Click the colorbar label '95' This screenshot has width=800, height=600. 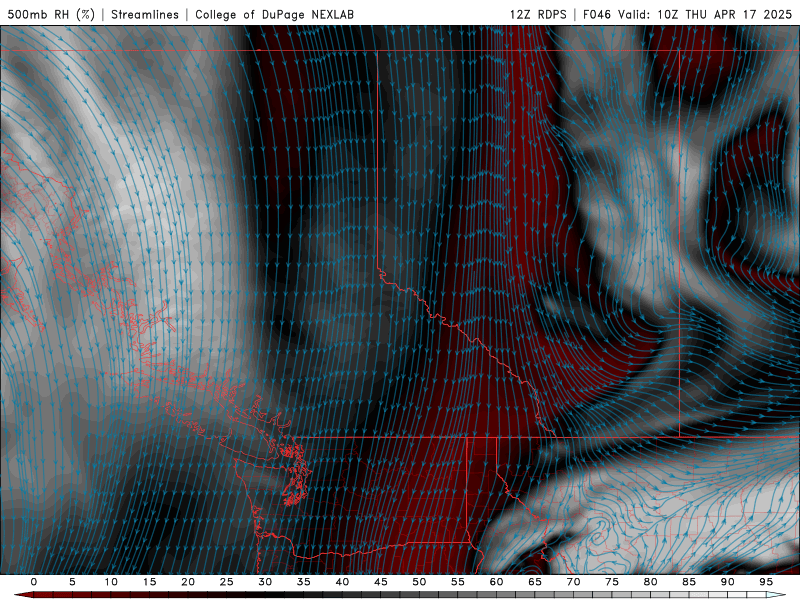pos(766,582)
